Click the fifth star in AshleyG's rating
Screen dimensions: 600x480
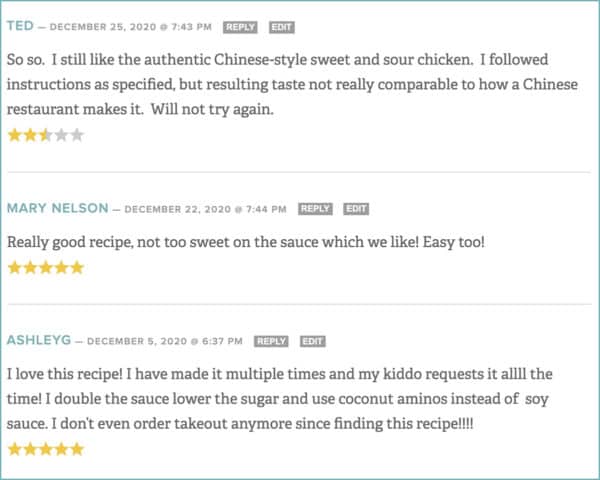tap(77, 449)
